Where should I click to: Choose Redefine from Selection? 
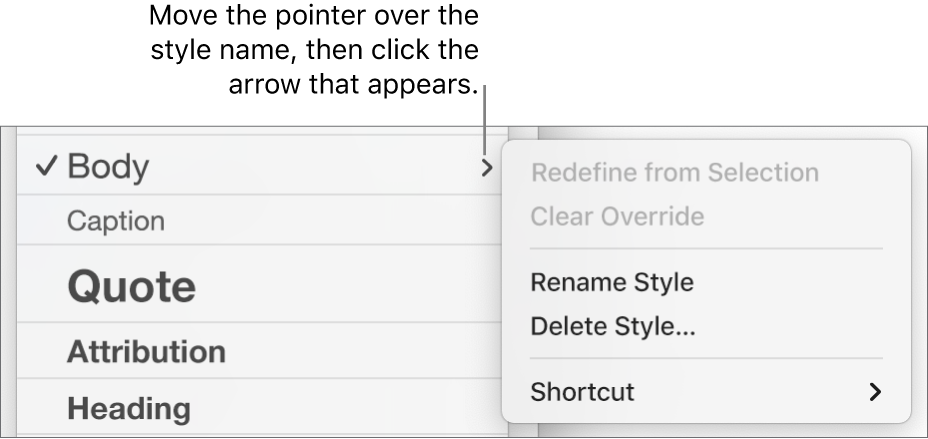[674, 172]
